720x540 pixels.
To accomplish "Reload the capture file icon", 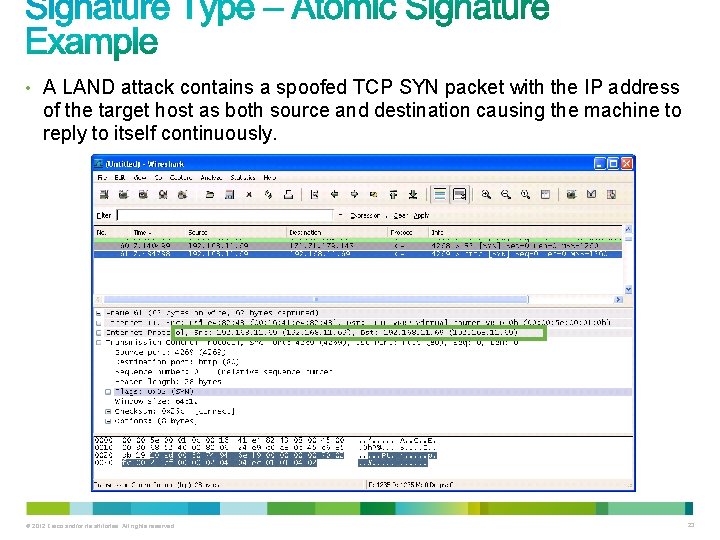I will 269,195.
